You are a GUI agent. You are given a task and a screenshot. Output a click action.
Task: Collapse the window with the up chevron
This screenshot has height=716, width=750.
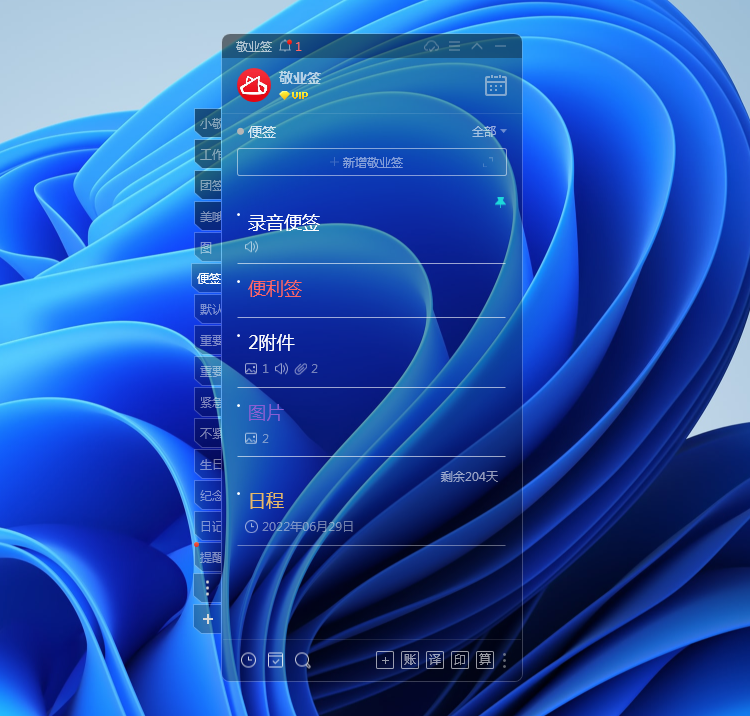(477, 46)
